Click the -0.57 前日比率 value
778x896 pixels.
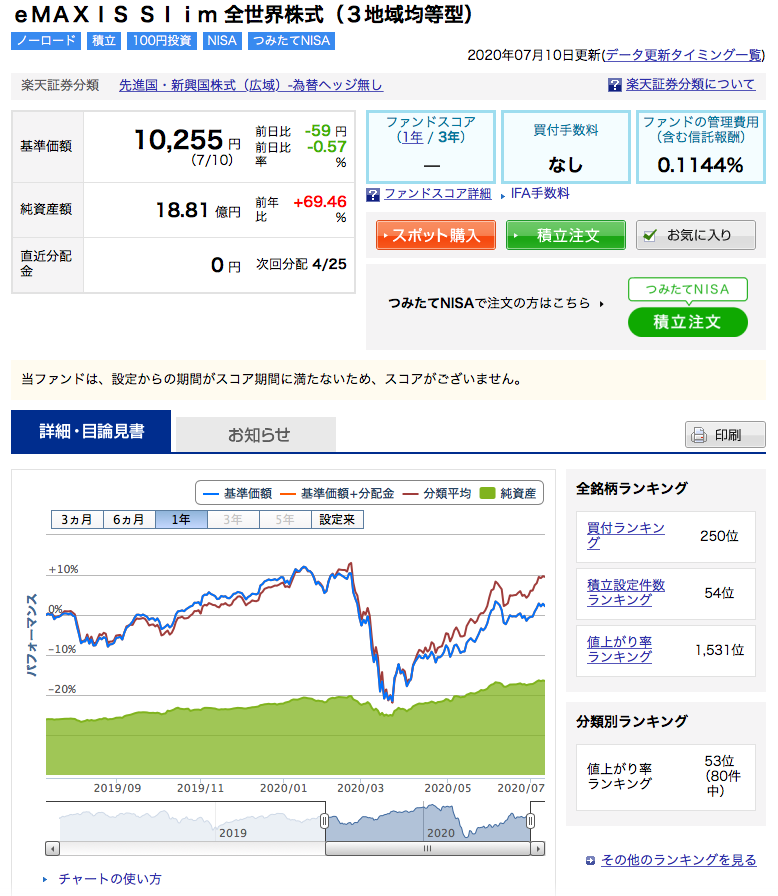point(326,147)
